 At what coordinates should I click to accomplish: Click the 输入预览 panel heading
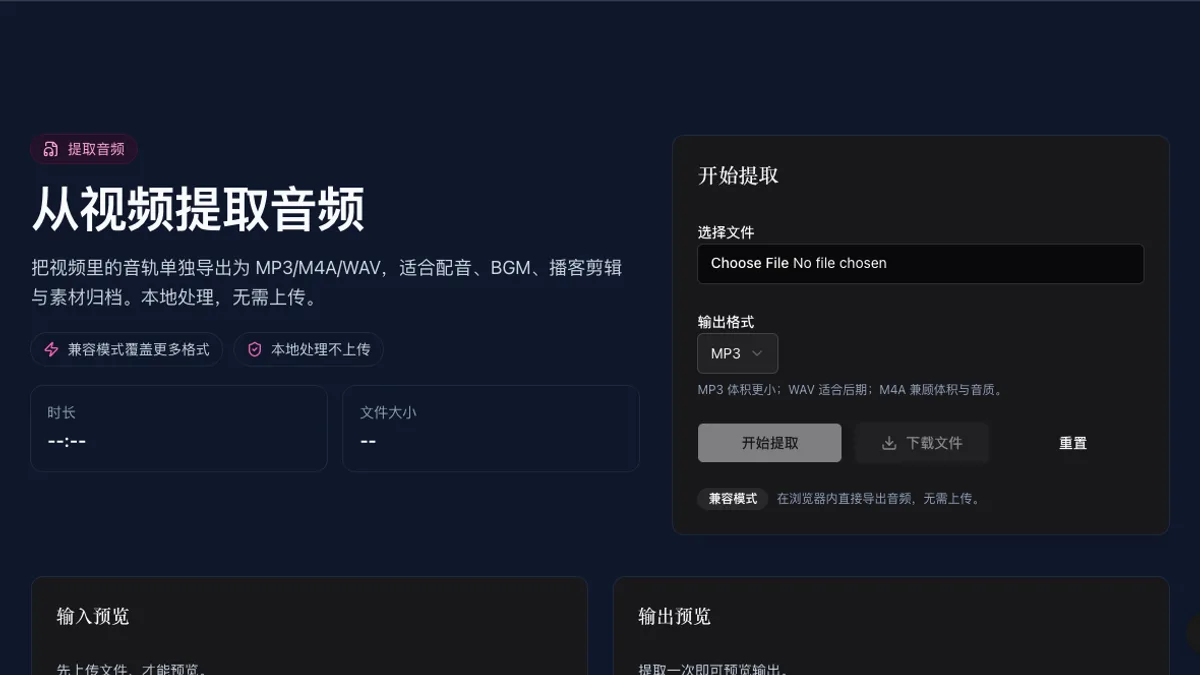coord(93,617)
